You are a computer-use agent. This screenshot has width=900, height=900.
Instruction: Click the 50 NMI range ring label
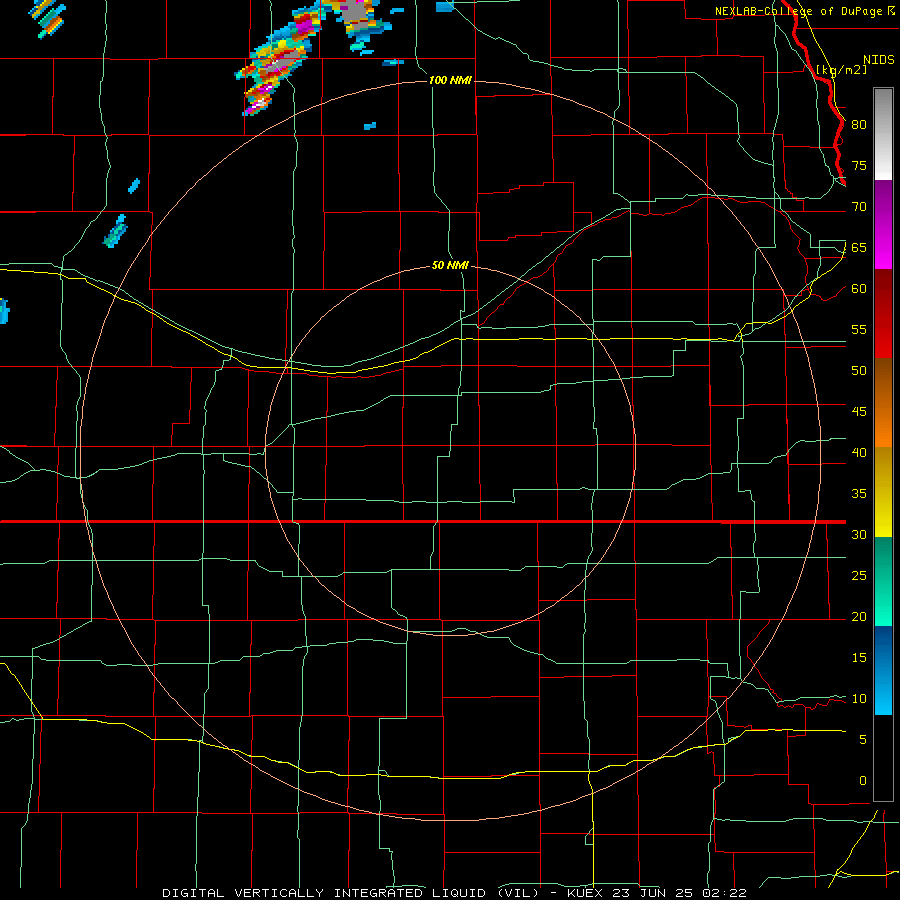450,265
